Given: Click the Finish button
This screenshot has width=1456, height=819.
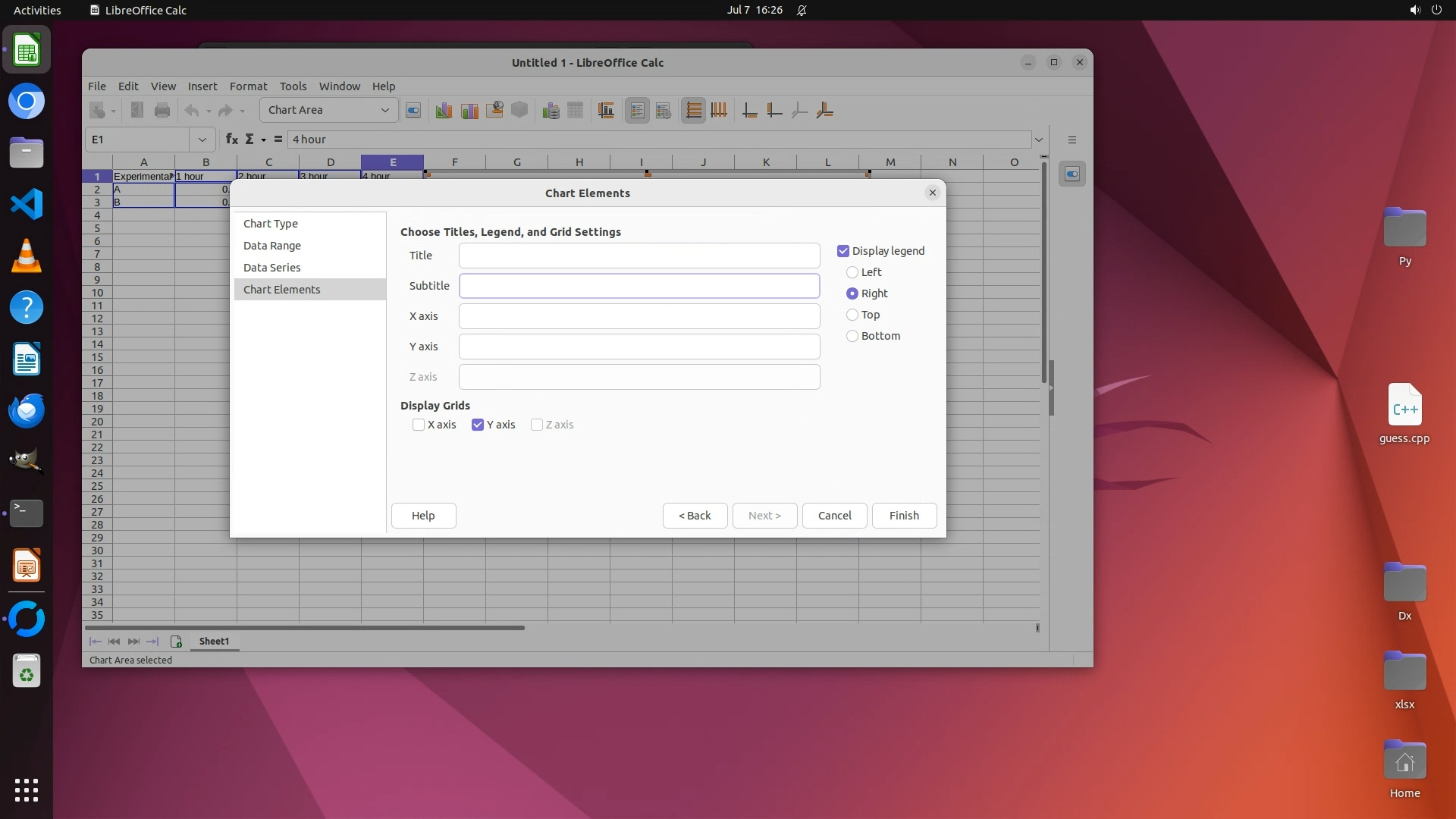Looking at the screenshot, I should 904,516.
